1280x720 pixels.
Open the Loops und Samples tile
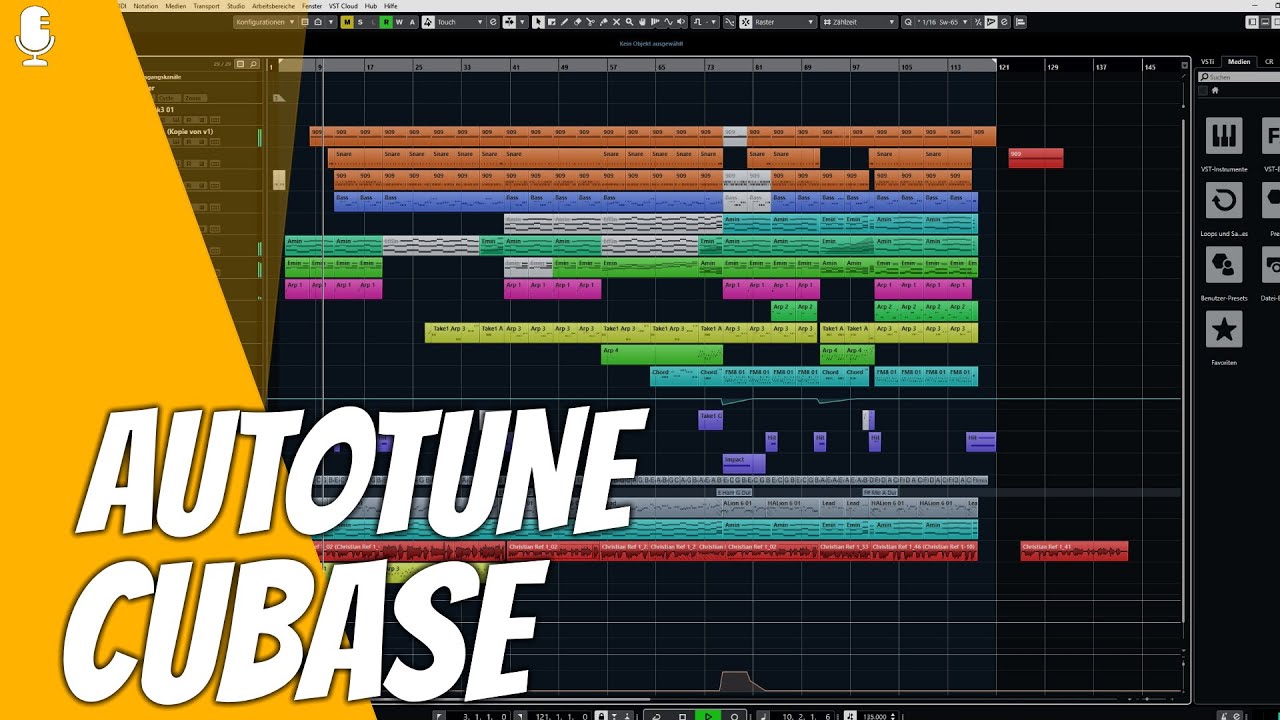[x=1224, y=200]
